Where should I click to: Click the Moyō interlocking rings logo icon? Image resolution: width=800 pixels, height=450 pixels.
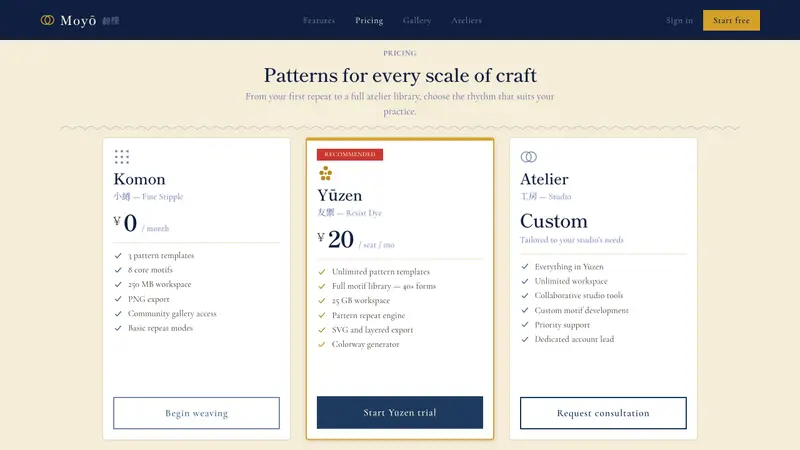pyautogui.click(x=47, y=20)
